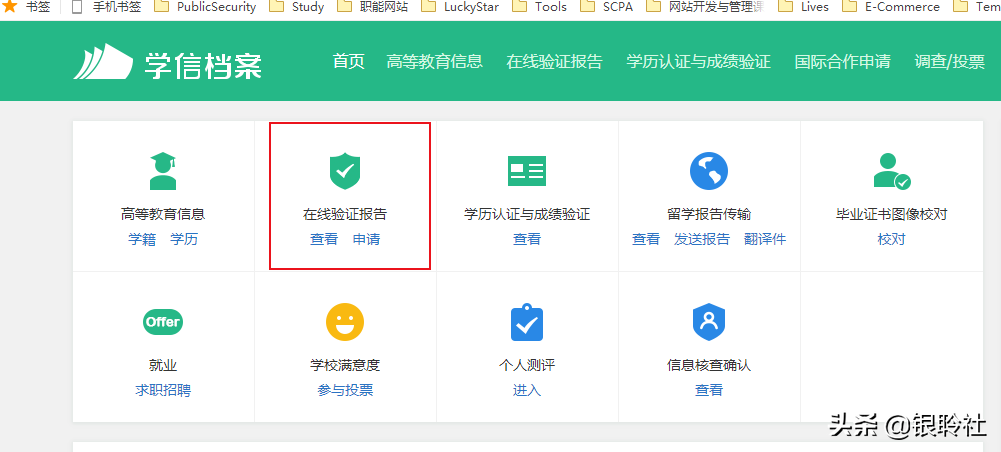The height and width of the screenshot is (452, 1001).
Task: Open the Lives bookmark folder
Action: click(x=803, y=7)
